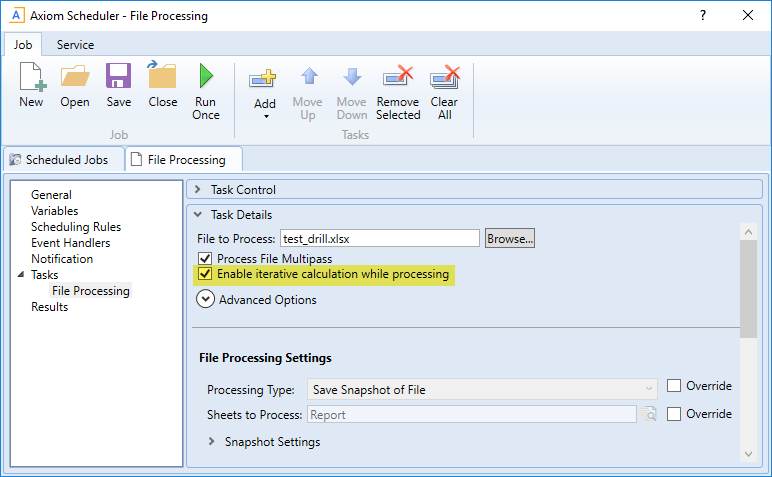772x477 pixels.
Task: Click the lookup icon beside Sheets to Process
Action: click(650, 415)
